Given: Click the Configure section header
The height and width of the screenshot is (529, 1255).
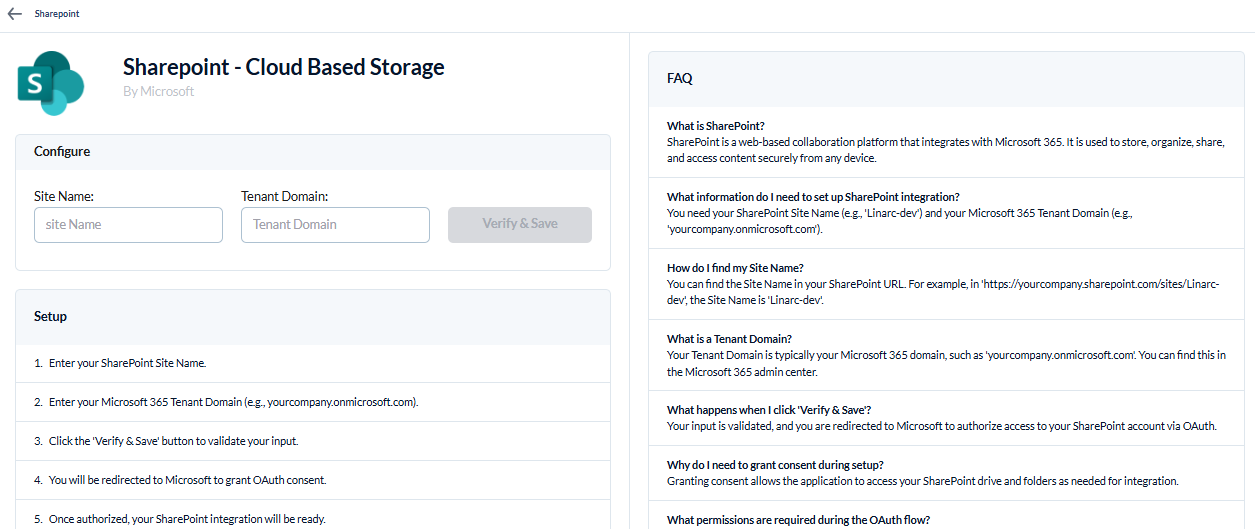Looking at the screenshot, I should (312, 152).
